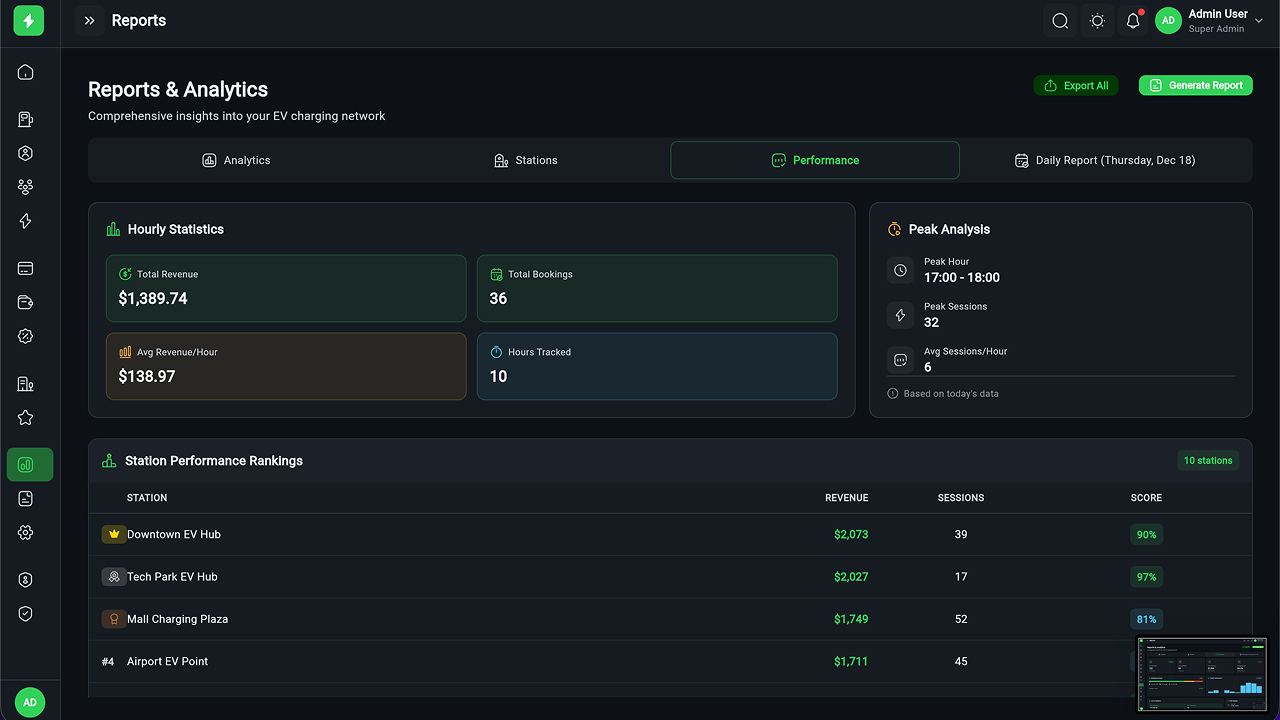Expand the sidebar with the double chevron
The width and height of the screenshot is (1280, 720).
coord(89,21)
